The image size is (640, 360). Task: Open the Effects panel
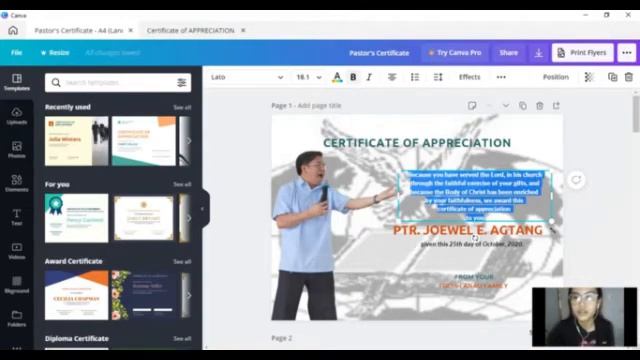coord(469,77)
